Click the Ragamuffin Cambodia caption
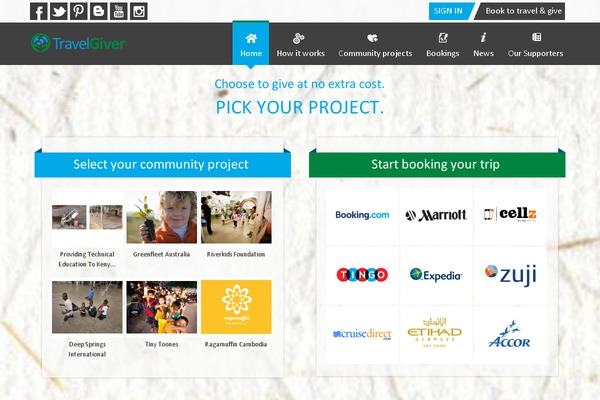 pyautogui.click(x=236, y=344)
